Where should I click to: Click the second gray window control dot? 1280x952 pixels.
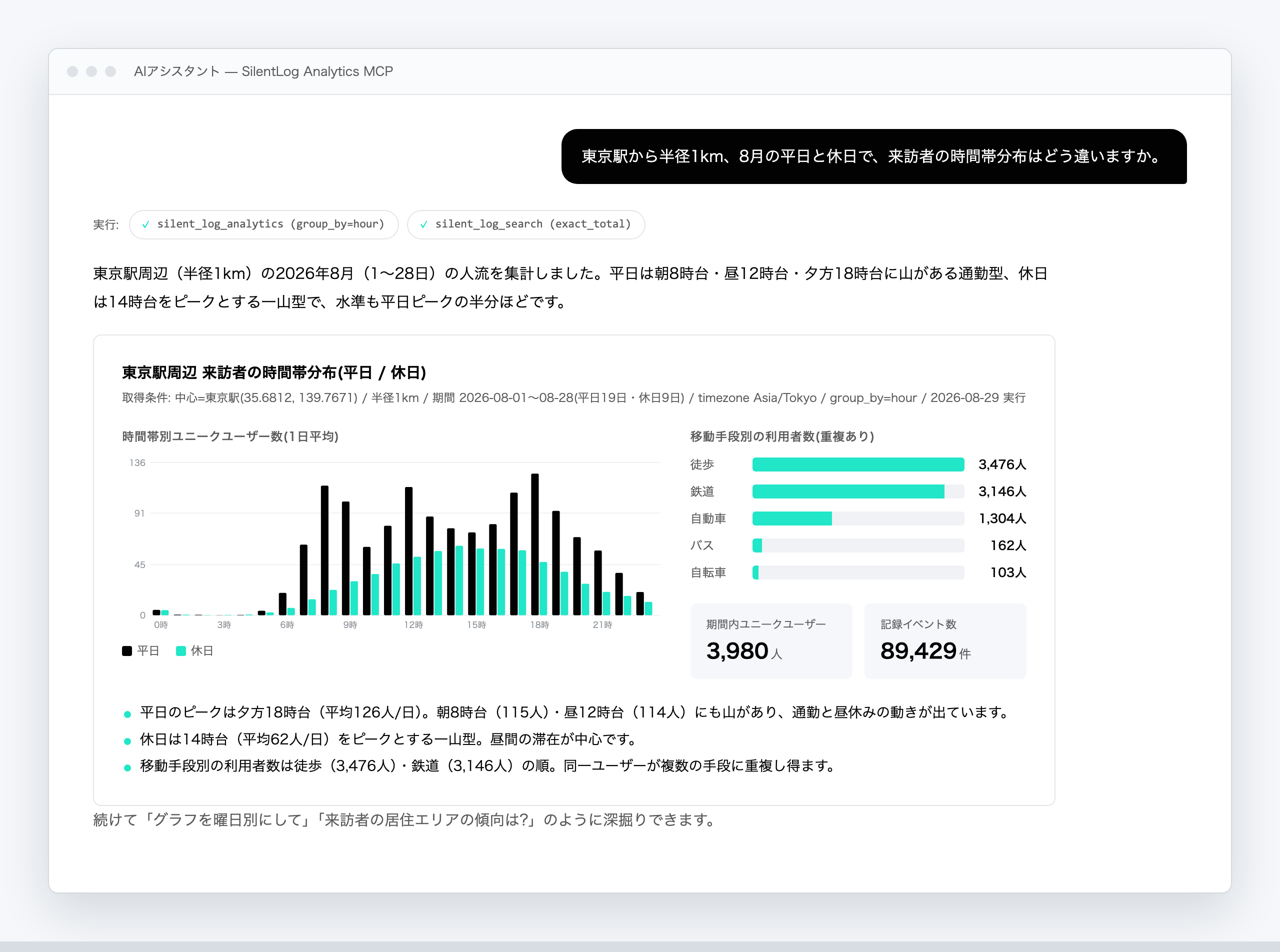point(91,71)
